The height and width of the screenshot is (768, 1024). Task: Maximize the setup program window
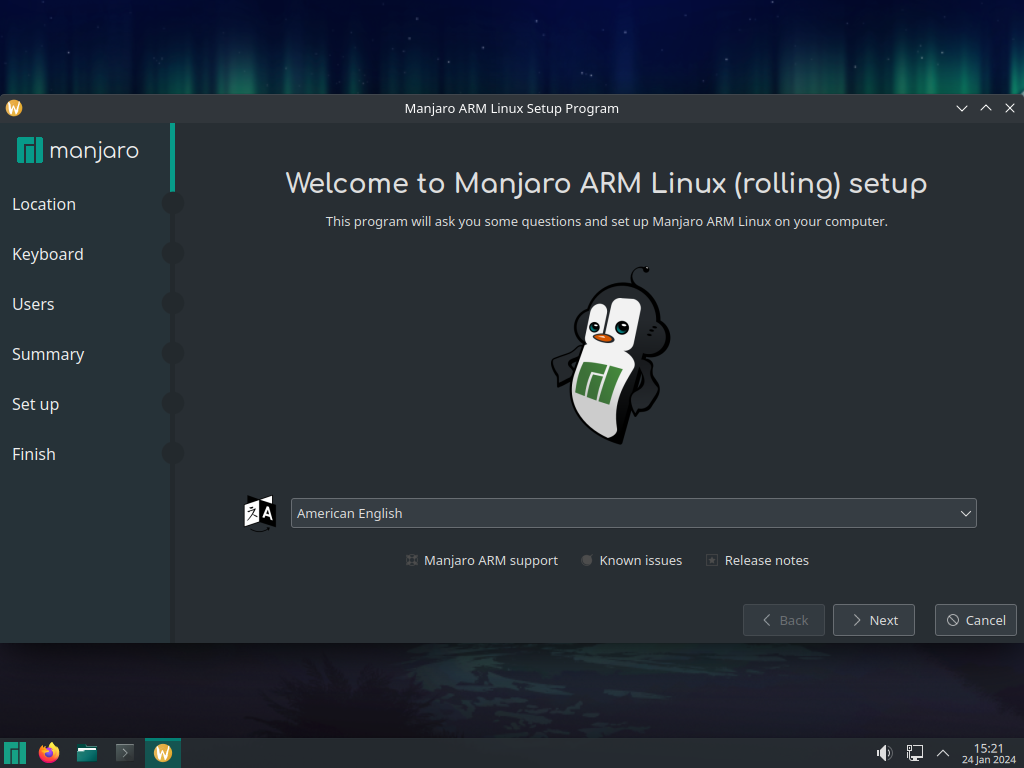(x=985, y=108)
